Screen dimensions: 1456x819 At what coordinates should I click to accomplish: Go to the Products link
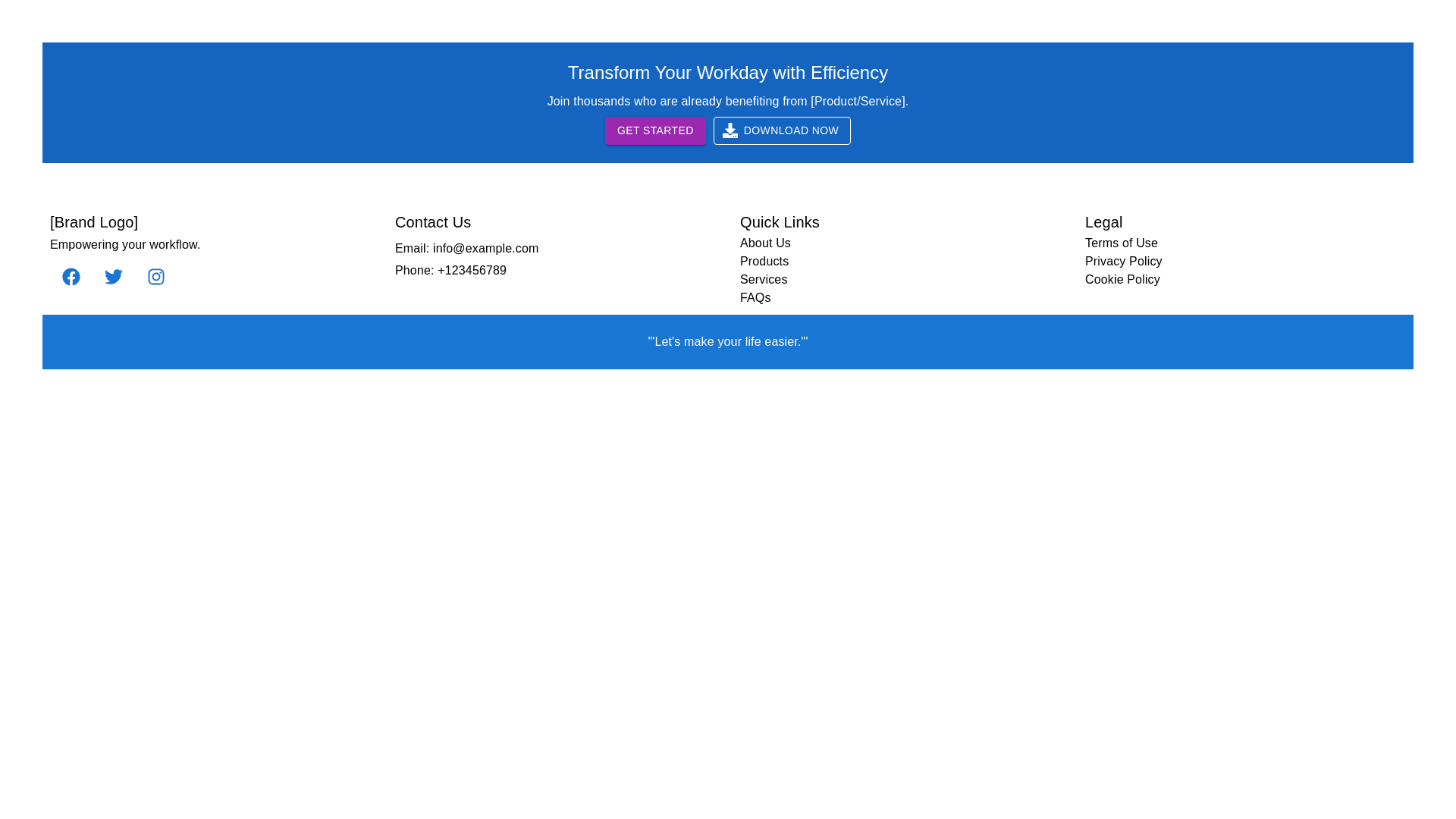point(764,262)
